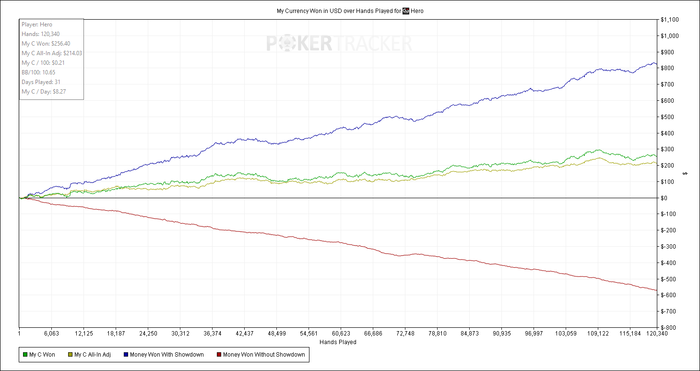Screen dimensions: 700x371
Task: Click the x-axis tick label '12,125'
Action: click(x=83, y=333)
